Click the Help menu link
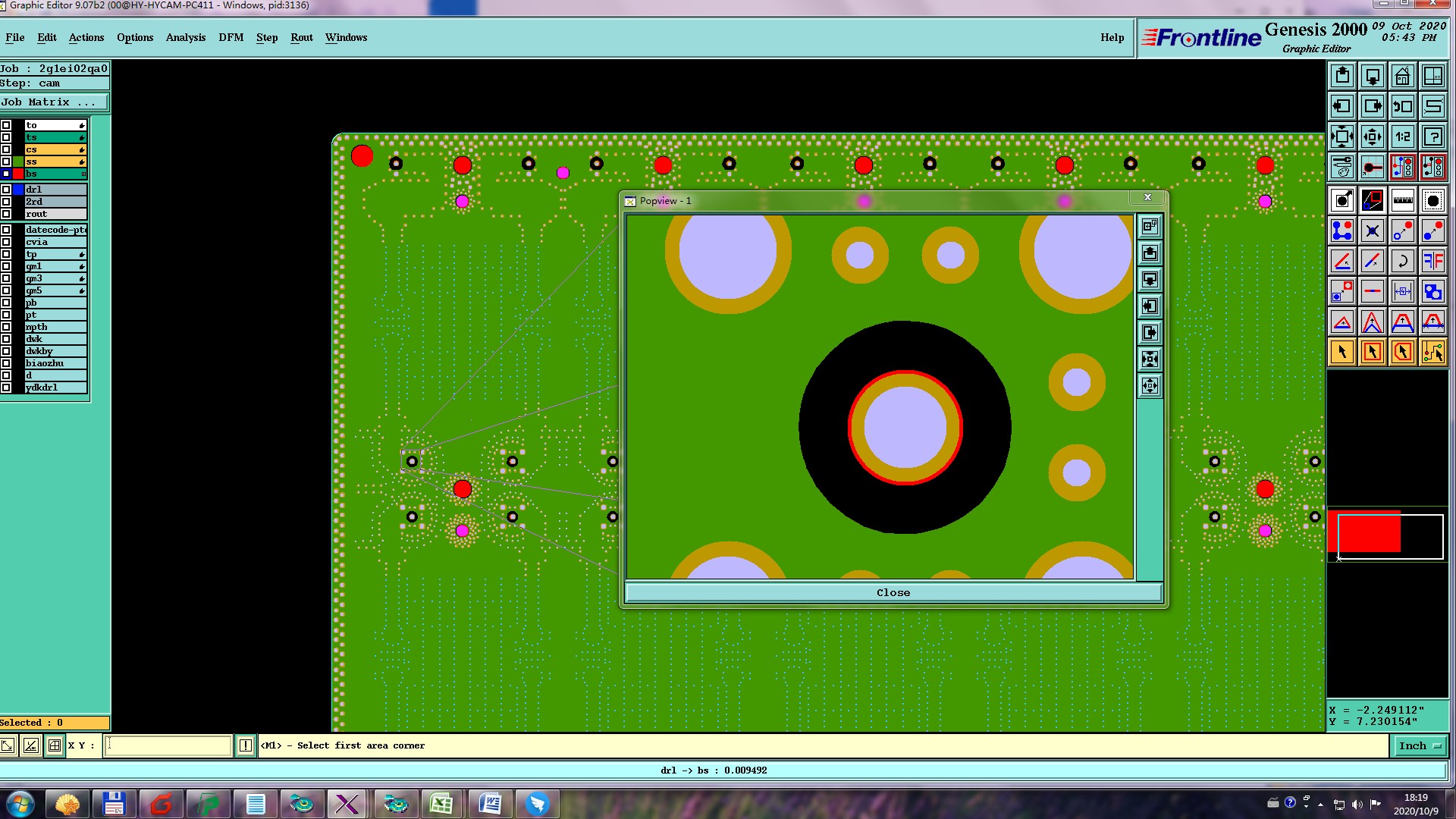This screenshot has height=819, width=1456. click(1112, 37)
